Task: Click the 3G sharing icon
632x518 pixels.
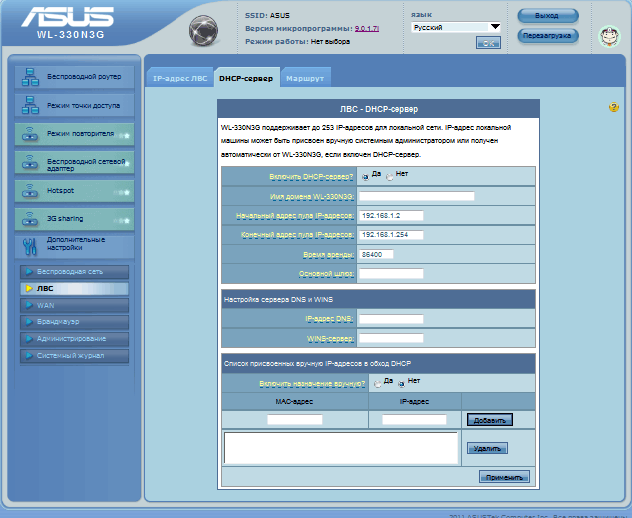Action: pyautogui.click(x=29, y=217)
